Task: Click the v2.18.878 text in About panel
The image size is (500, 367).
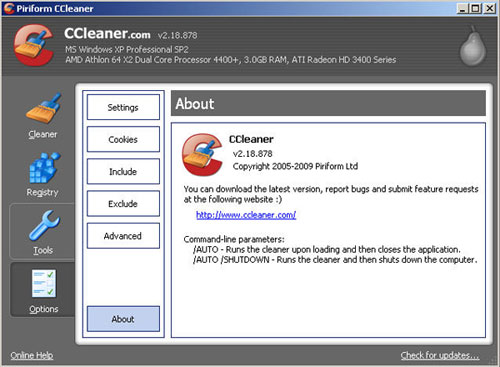Action: 253,154
